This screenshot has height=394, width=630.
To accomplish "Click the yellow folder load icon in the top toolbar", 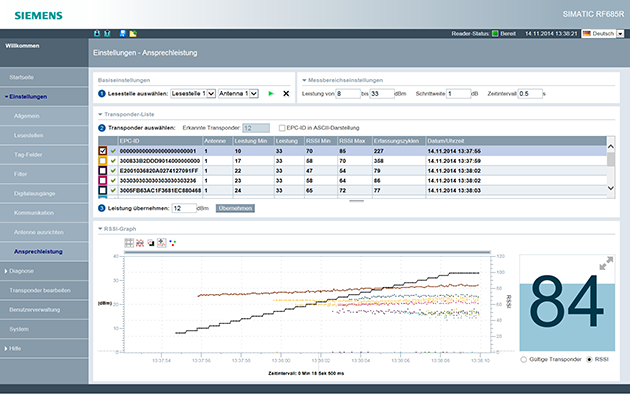I will coord(133,33).
